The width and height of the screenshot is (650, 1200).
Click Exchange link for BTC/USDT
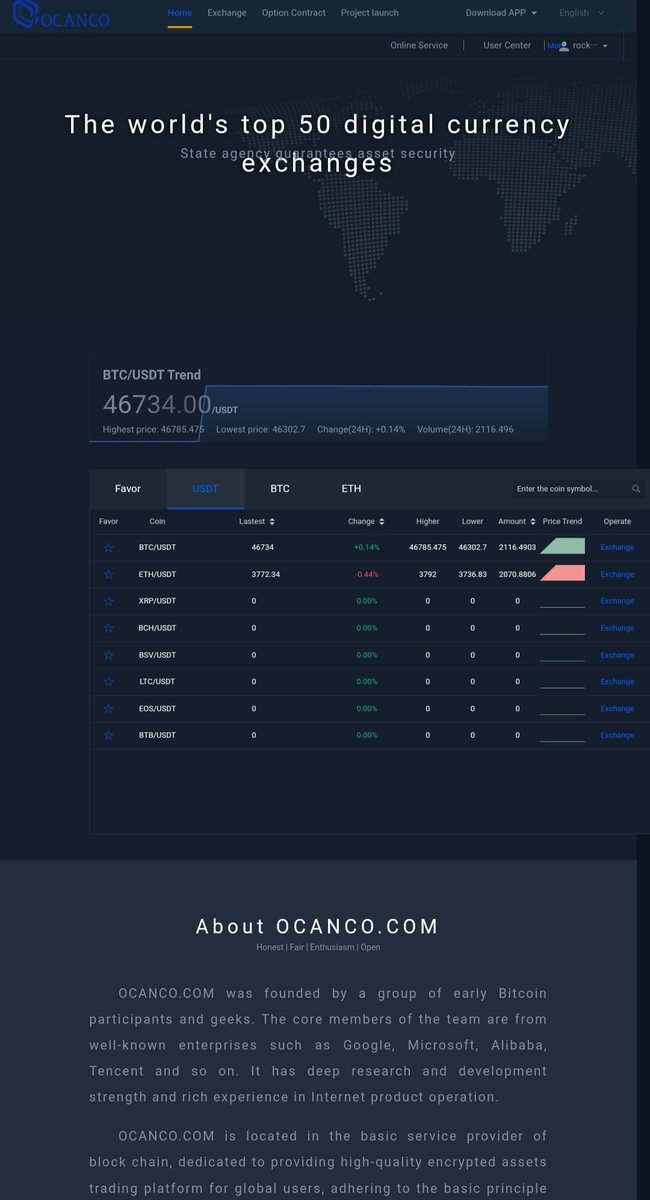[x=617, y=547]
